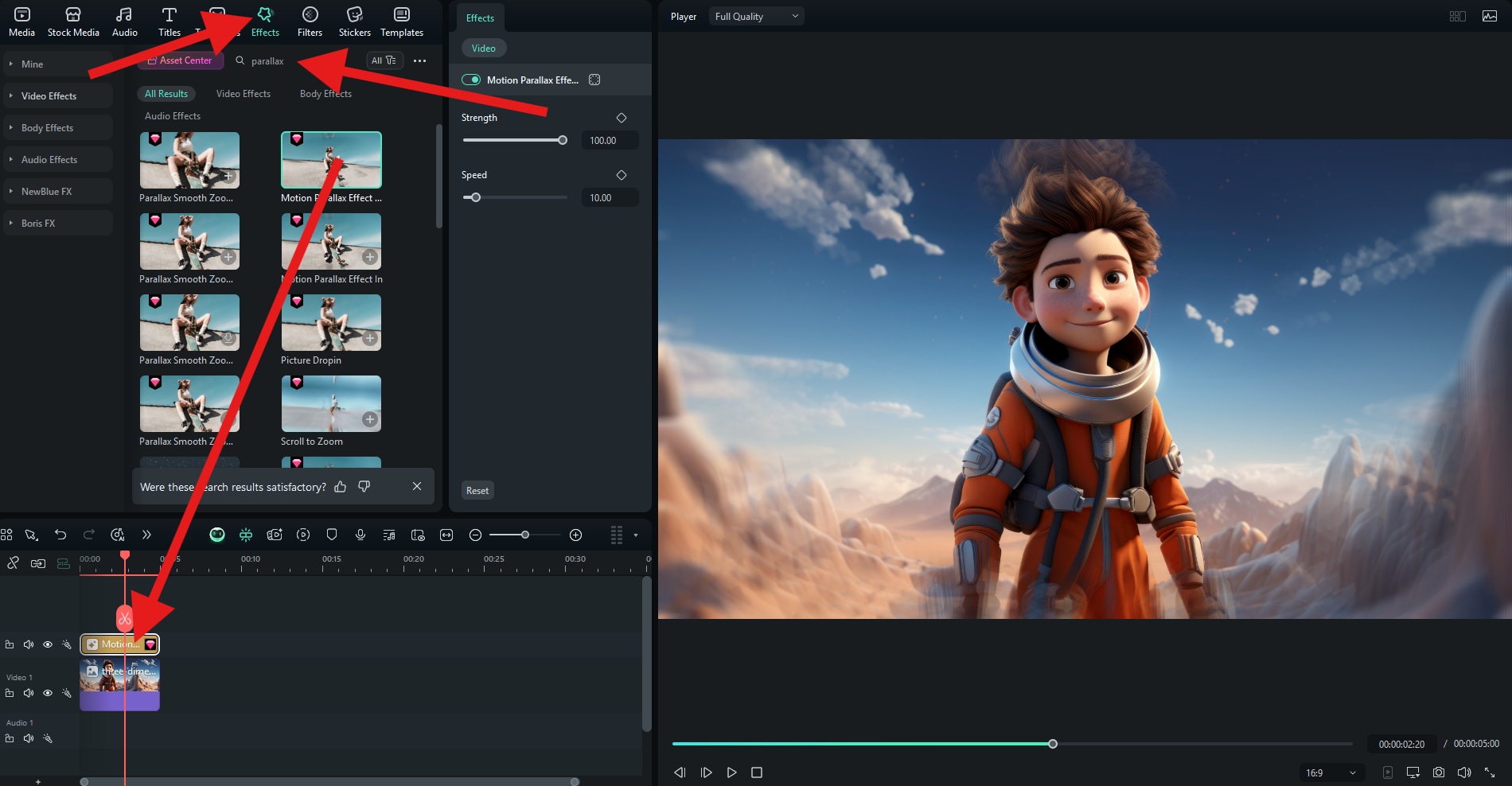Adjust the Speed slider
This screenshot has width=1512, height=786.
(x=515, y=197)
